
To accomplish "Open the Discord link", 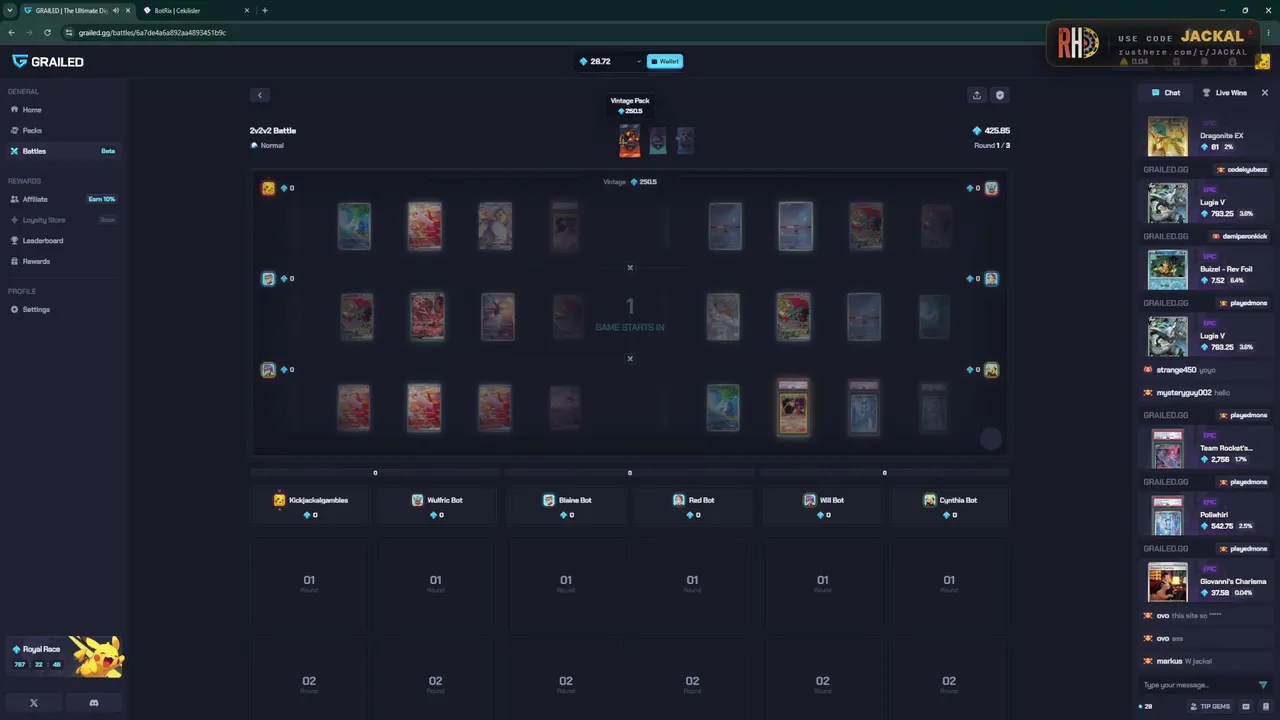I will (94, 703).
